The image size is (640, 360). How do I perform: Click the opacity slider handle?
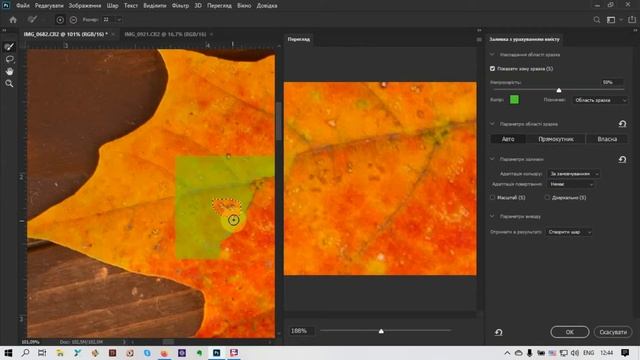[x=559, y=90]
